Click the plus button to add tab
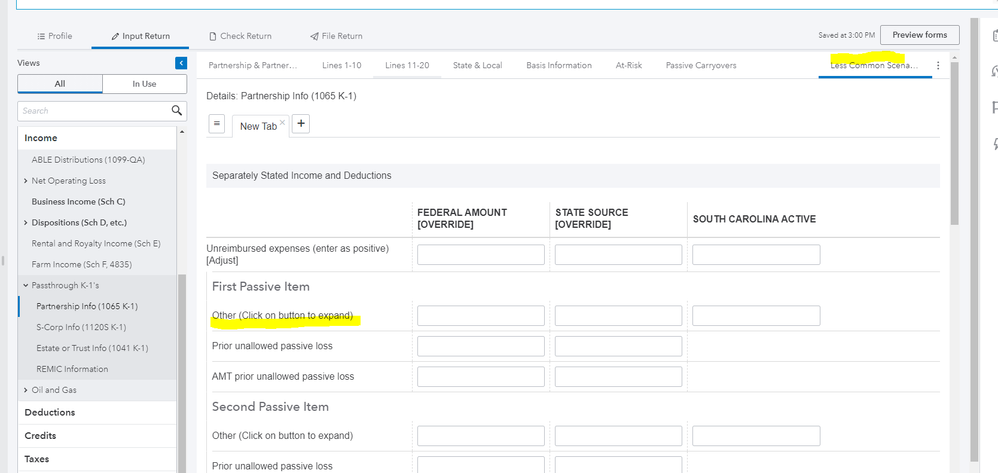The width and height of the screenshot is (998, 473). pyautogui.click(x=301, y=124)
